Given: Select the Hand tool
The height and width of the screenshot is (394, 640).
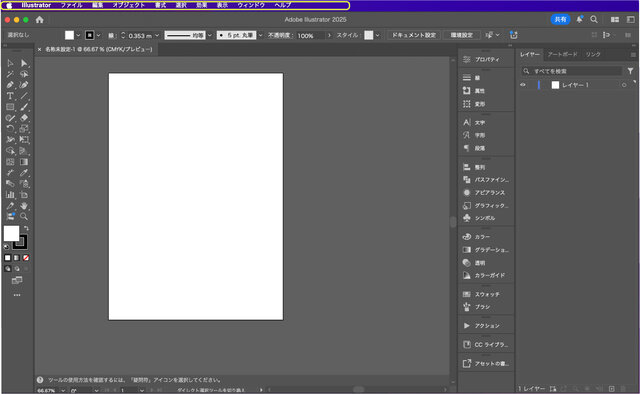Looking at the screenshot, I should point(24,206).
